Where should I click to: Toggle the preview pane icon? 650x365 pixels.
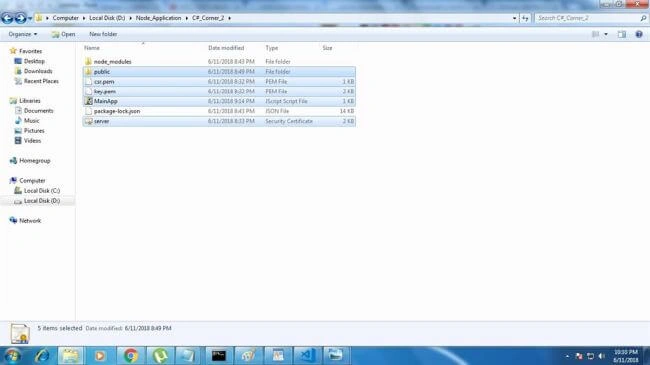(622, 34)
